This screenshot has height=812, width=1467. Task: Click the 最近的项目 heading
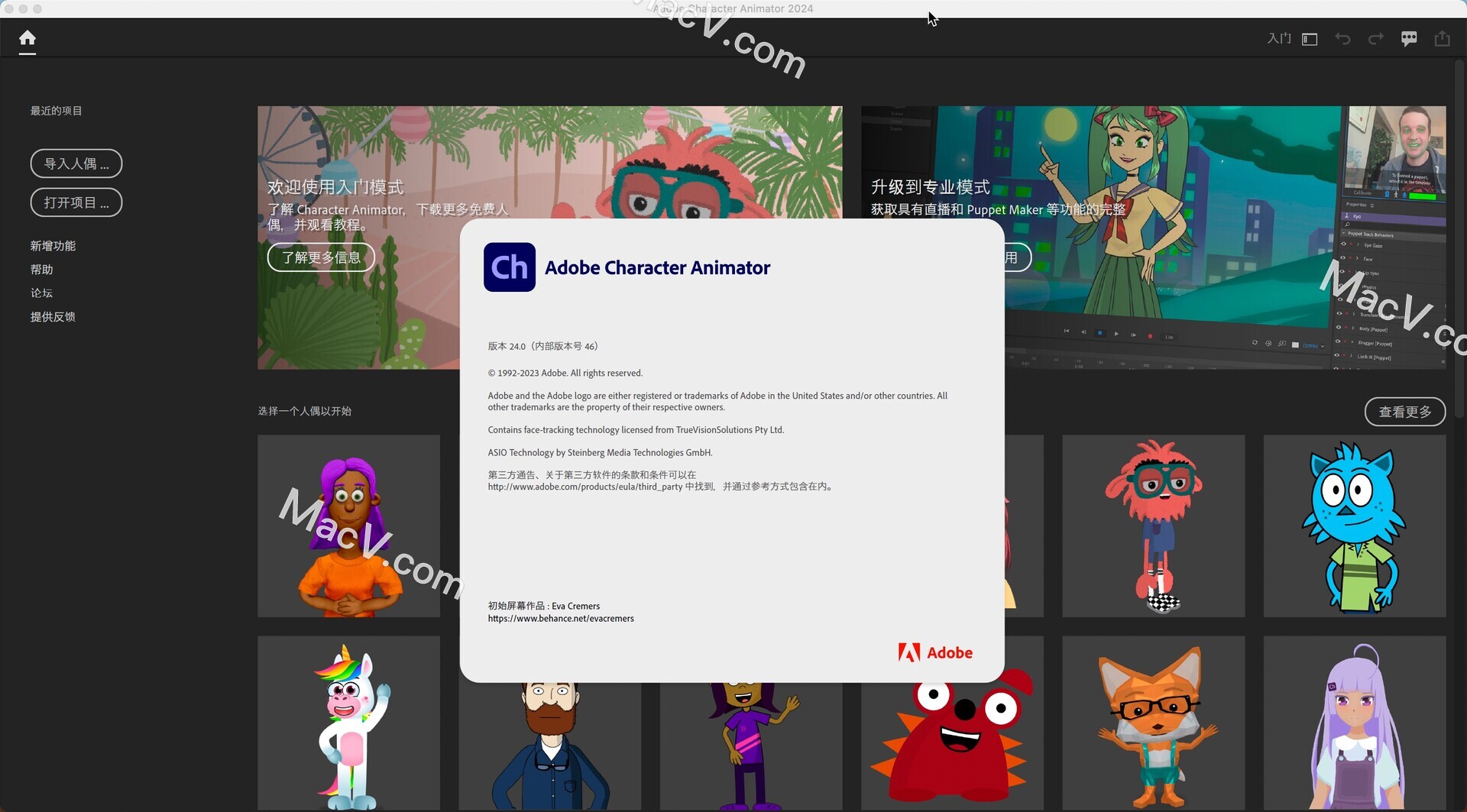click(57, 111)
